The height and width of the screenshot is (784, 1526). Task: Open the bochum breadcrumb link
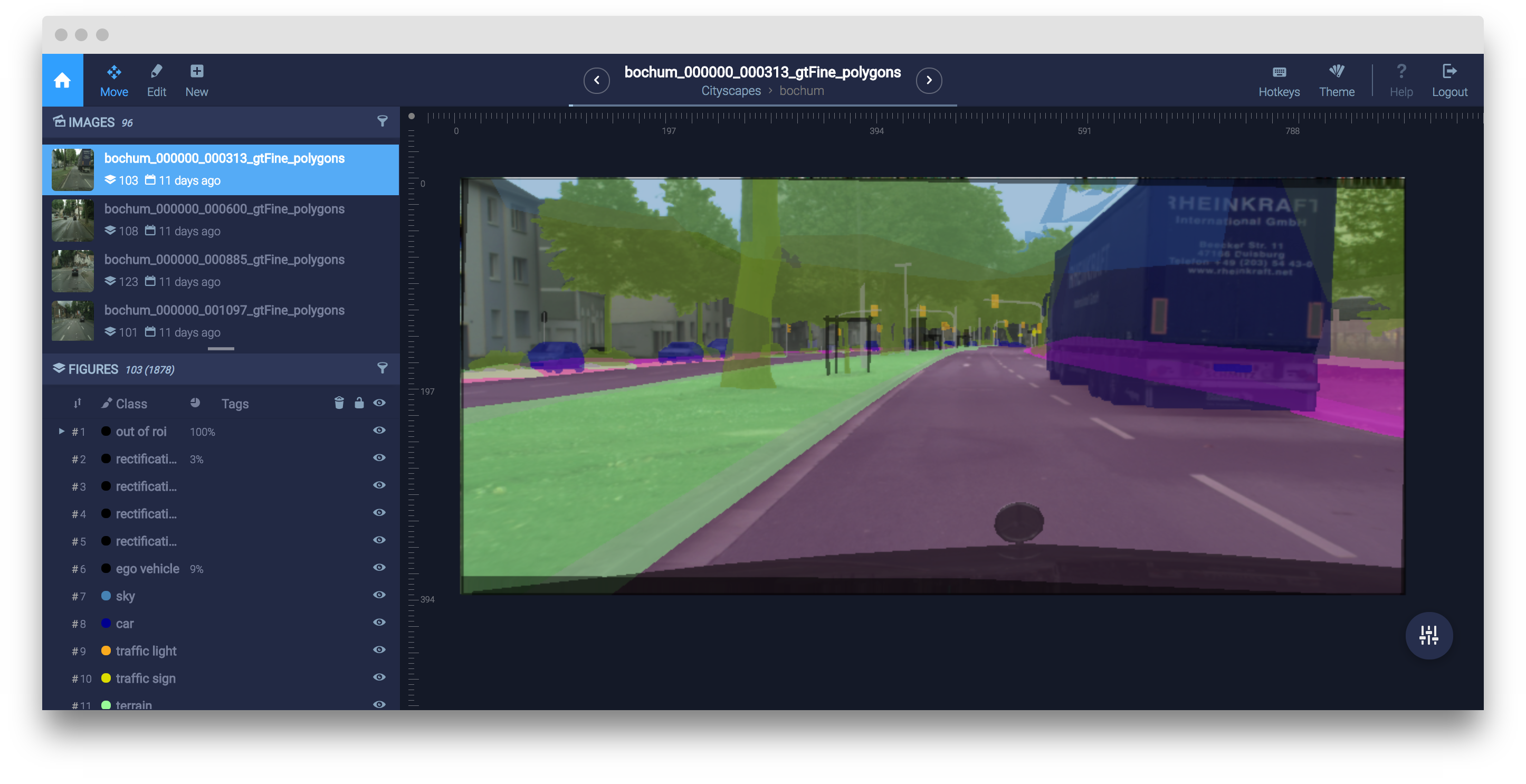tap(801, 91)
